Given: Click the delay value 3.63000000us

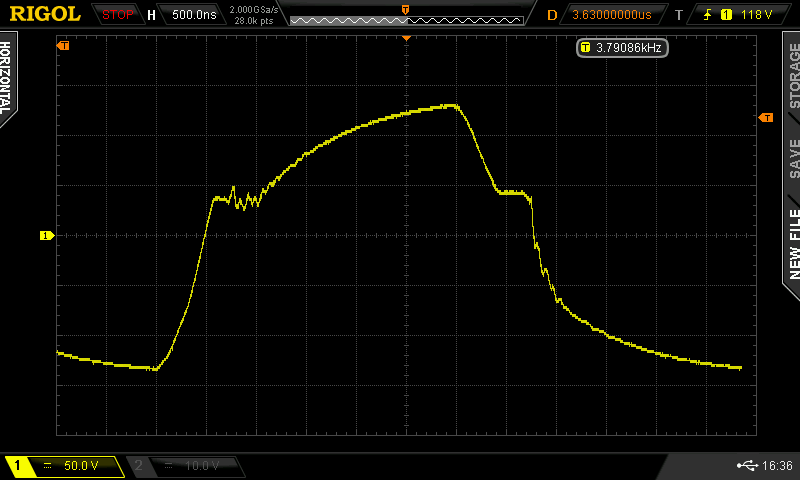Looking at the screenshot, I should 612,15.
